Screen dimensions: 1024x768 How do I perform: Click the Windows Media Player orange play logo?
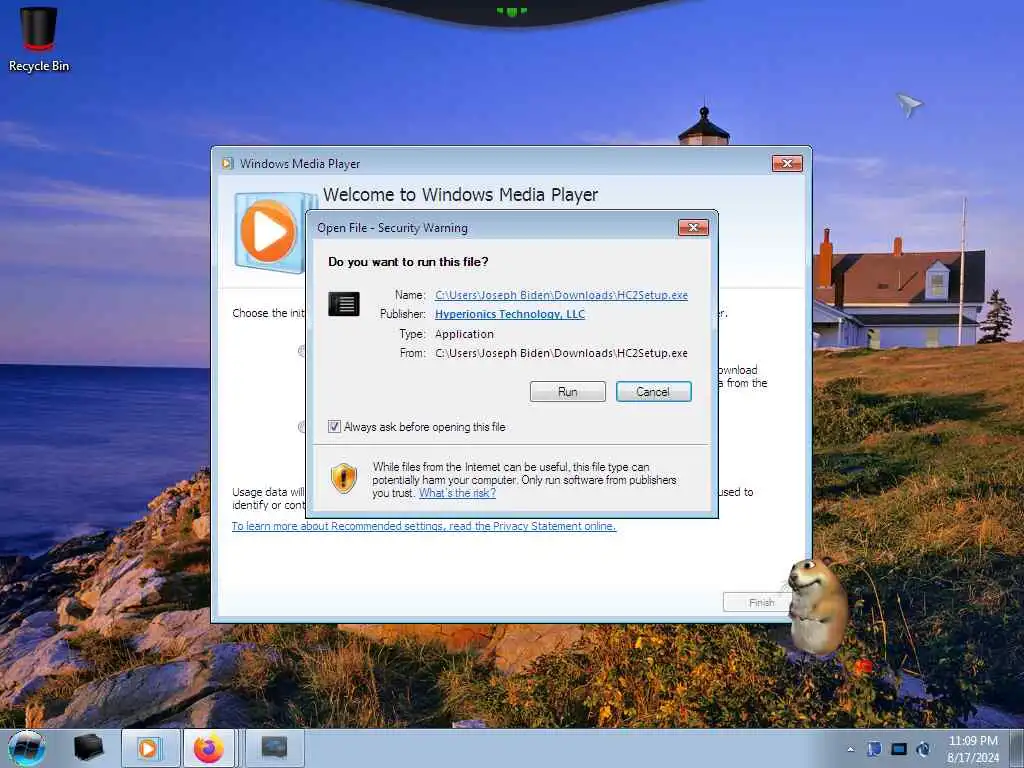(268, 231)
